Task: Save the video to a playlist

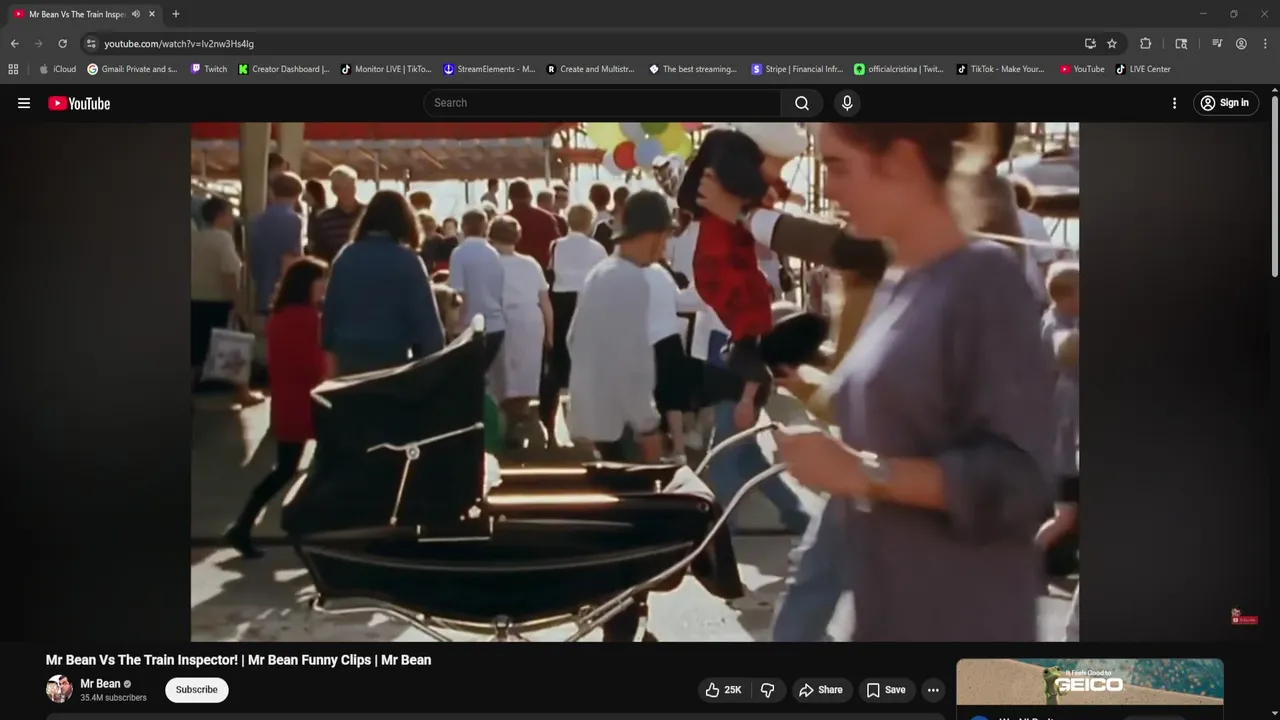Action: 886,690
